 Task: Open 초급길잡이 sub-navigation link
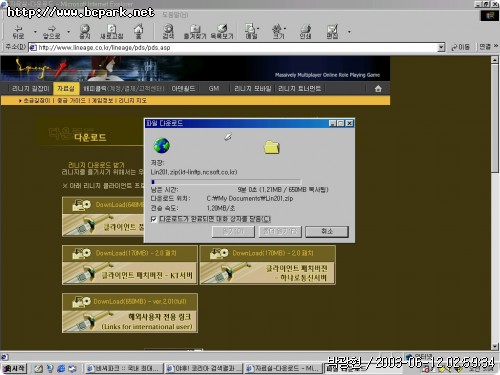pos(37,100)
